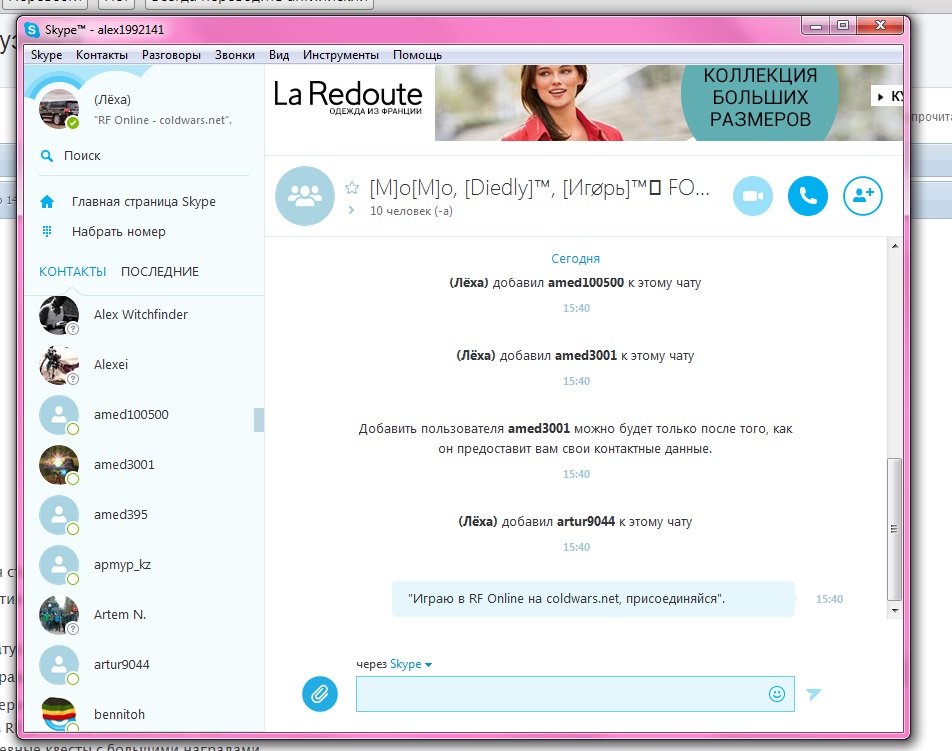Open the Разговоры menu
The image size is (952, 751).
[171, 55]
